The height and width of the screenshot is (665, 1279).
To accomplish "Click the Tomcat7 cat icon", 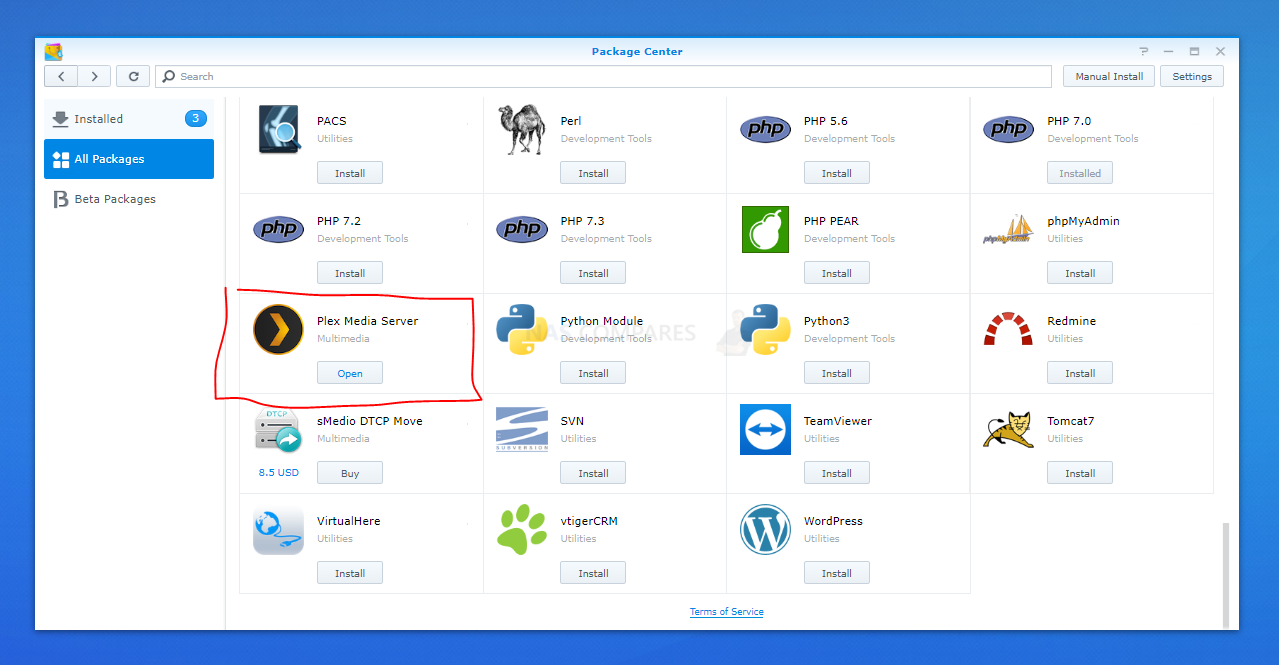I will 1008,429.
